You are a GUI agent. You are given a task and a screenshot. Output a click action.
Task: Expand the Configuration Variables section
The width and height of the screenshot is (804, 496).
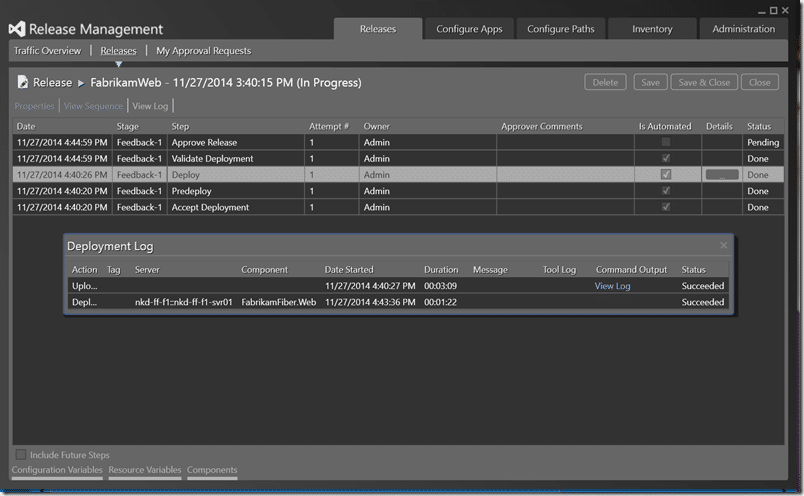(x=57, y=470)
